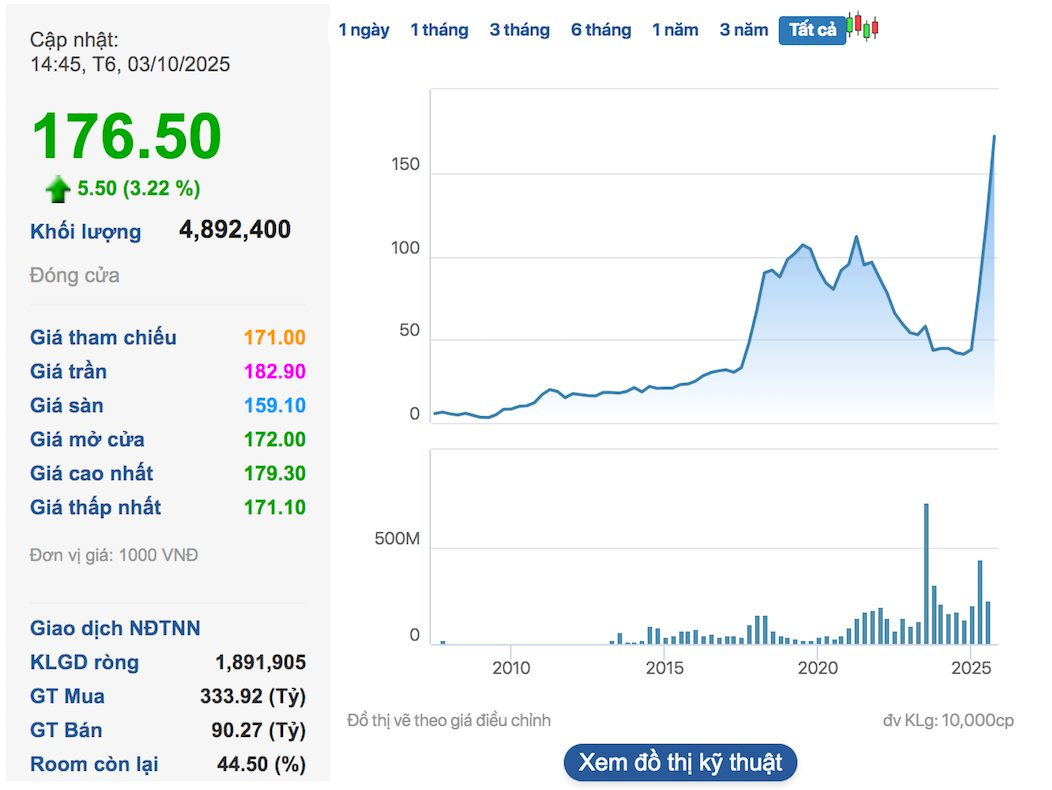Select the 1 ngày time range
Image resolution: width=1052 pixels, height=790 pixels.
click(x=364, y=30)
